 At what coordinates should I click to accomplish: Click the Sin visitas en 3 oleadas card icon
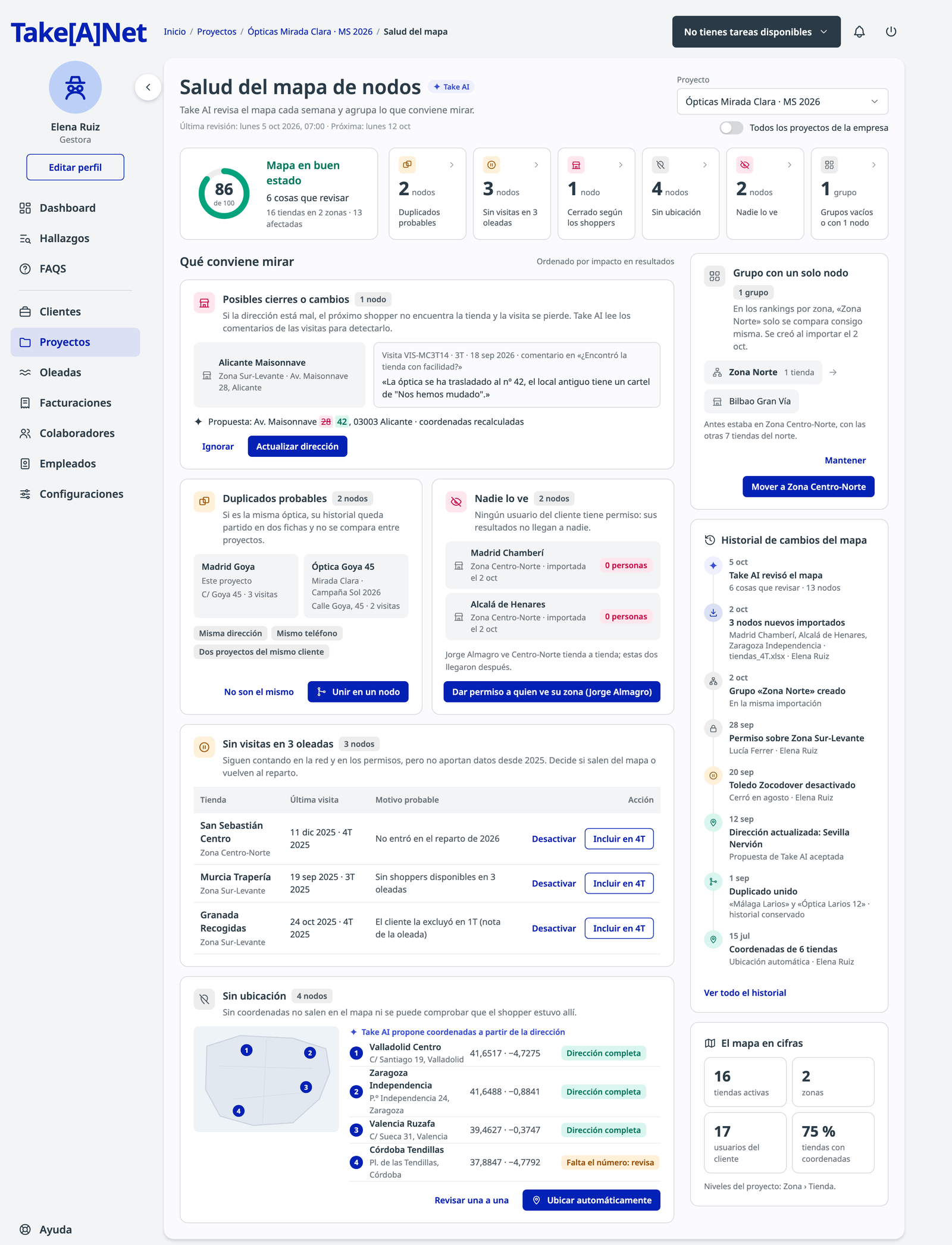click(x=491, y=165)
